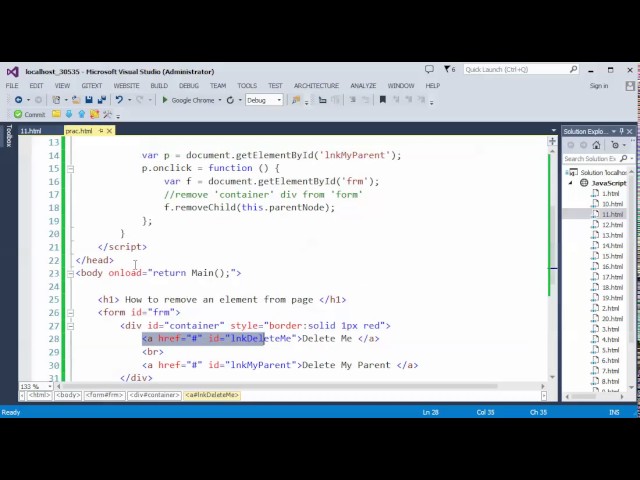Click the Visual Studio logo icon
This screenshot has height=480, width=640.
[13, 72]
